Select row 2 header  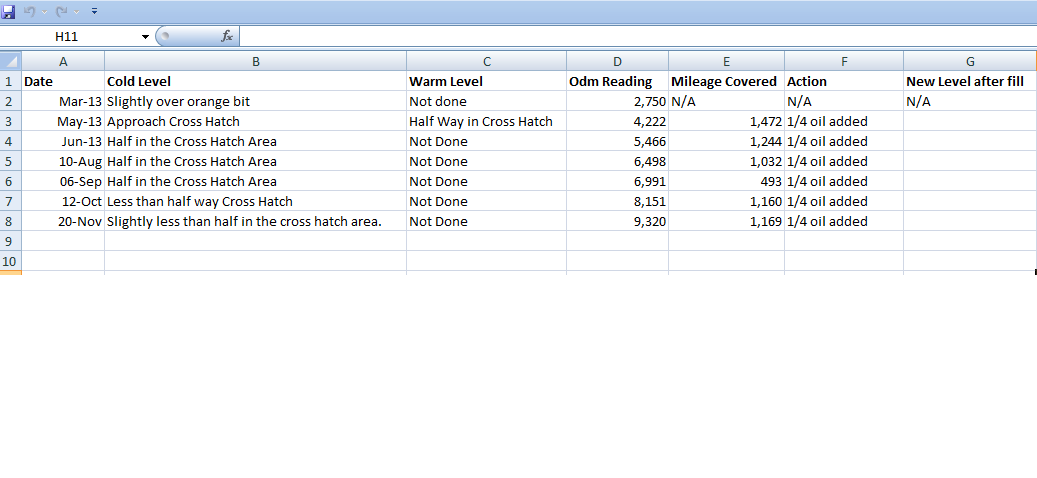(11, 101)
